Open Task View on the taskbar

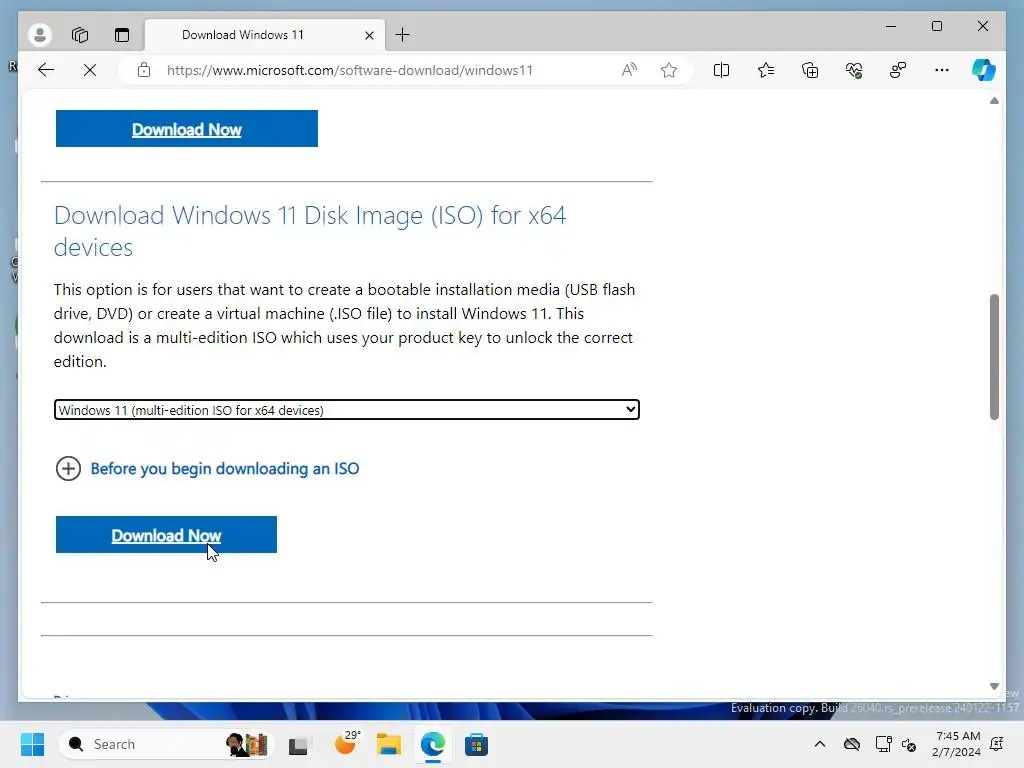[x=298, y=744]
